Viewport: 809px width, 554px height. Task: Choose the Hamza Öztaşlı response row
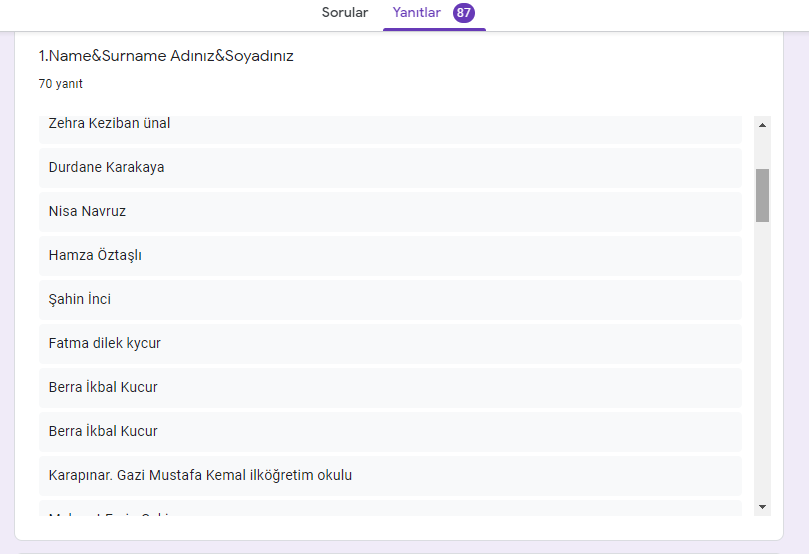click(390, 255)
